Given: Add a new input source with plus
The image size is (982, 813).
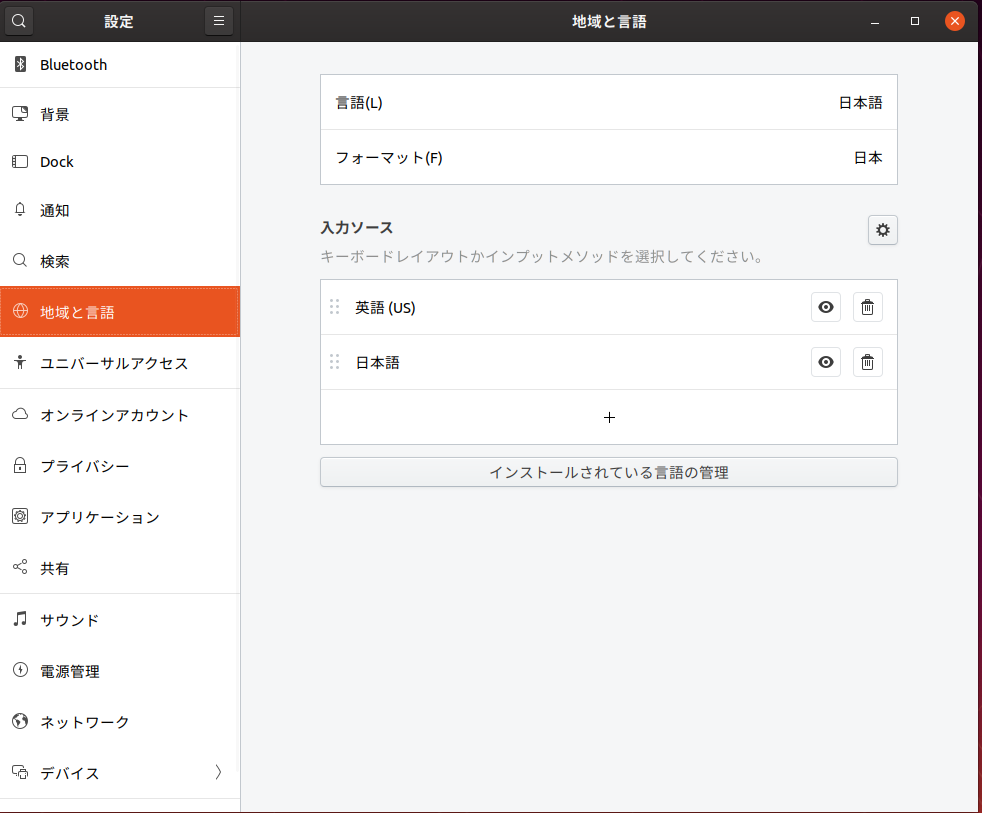Looking at the screenshot, I should [x=609, y=417].
